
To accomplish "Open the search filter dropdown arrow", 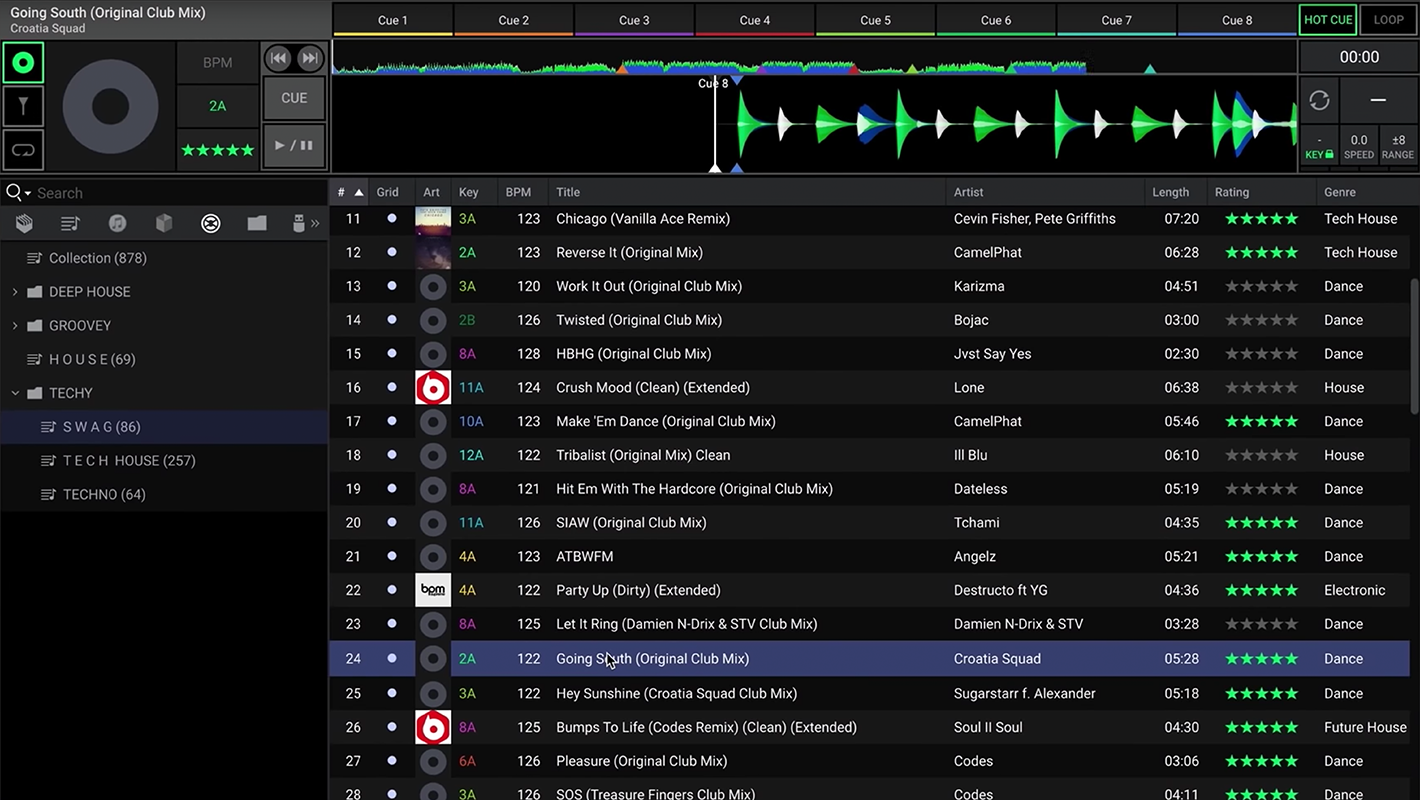I will (28, 194).
